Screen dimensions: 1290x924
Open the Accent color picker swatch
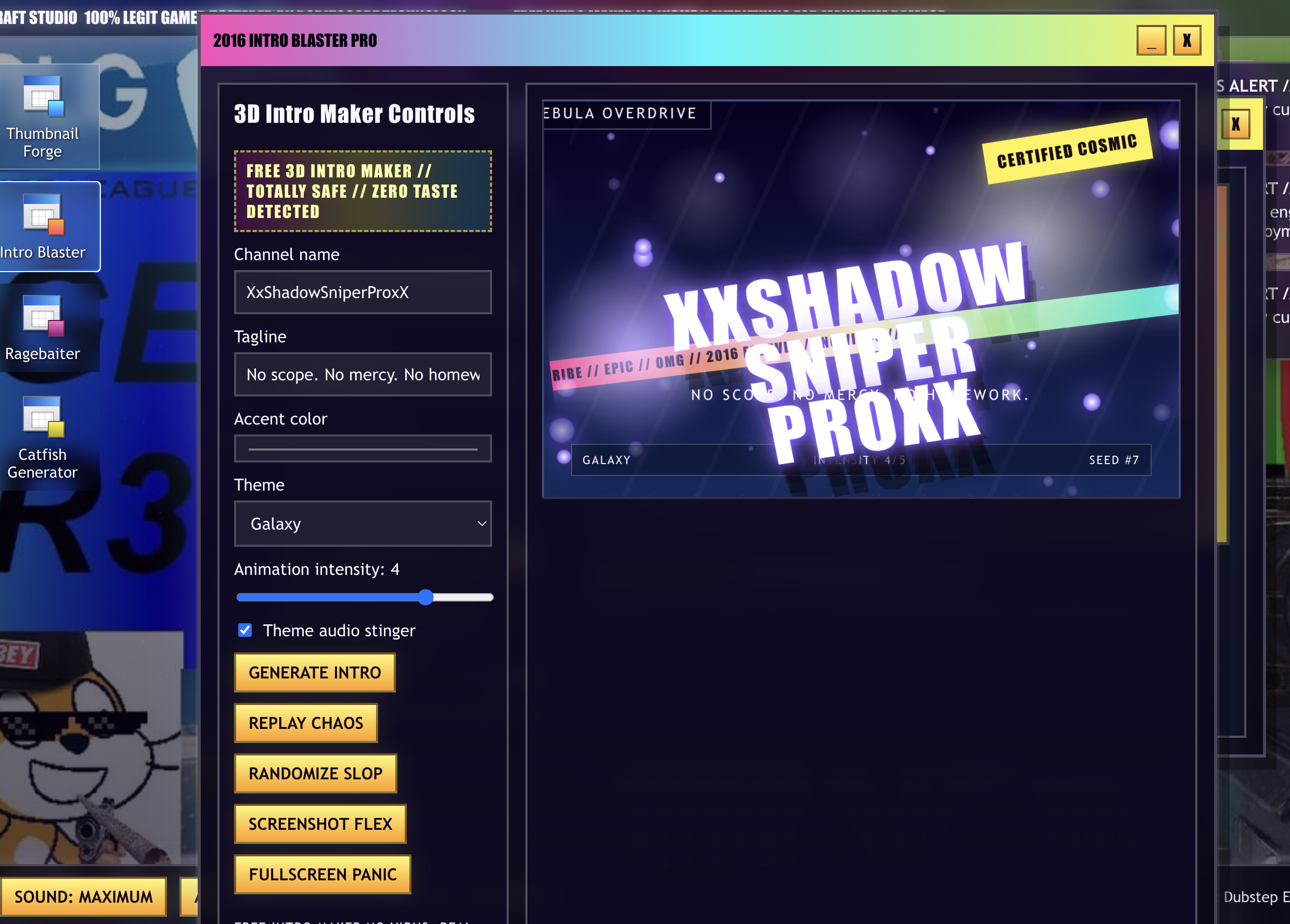(363, 449)
